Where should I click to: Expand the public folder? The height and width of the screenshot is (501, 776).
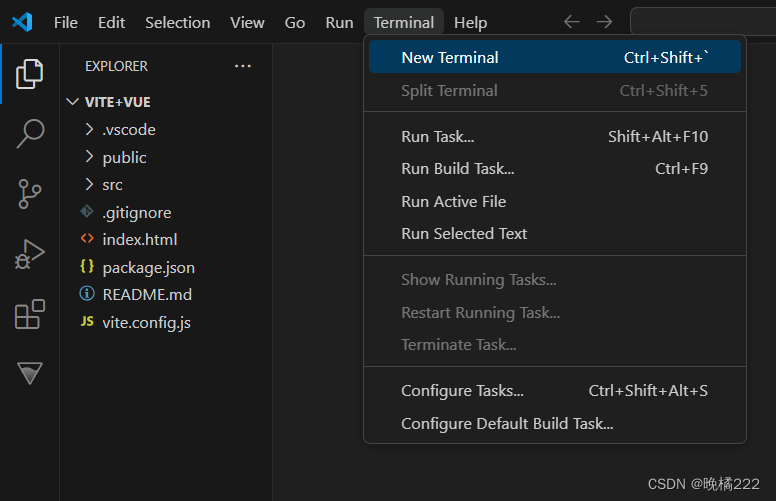click(124, 157)
